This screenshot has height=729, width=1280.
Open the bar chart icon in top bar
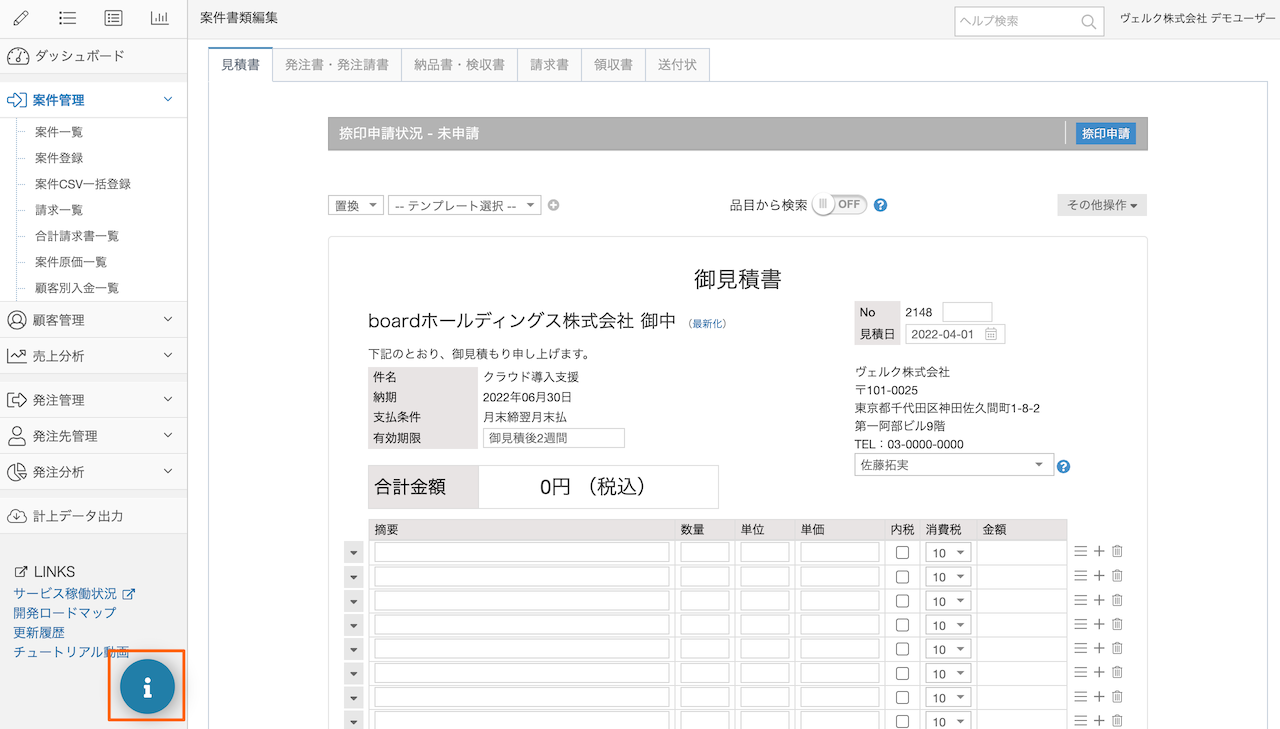160,18
